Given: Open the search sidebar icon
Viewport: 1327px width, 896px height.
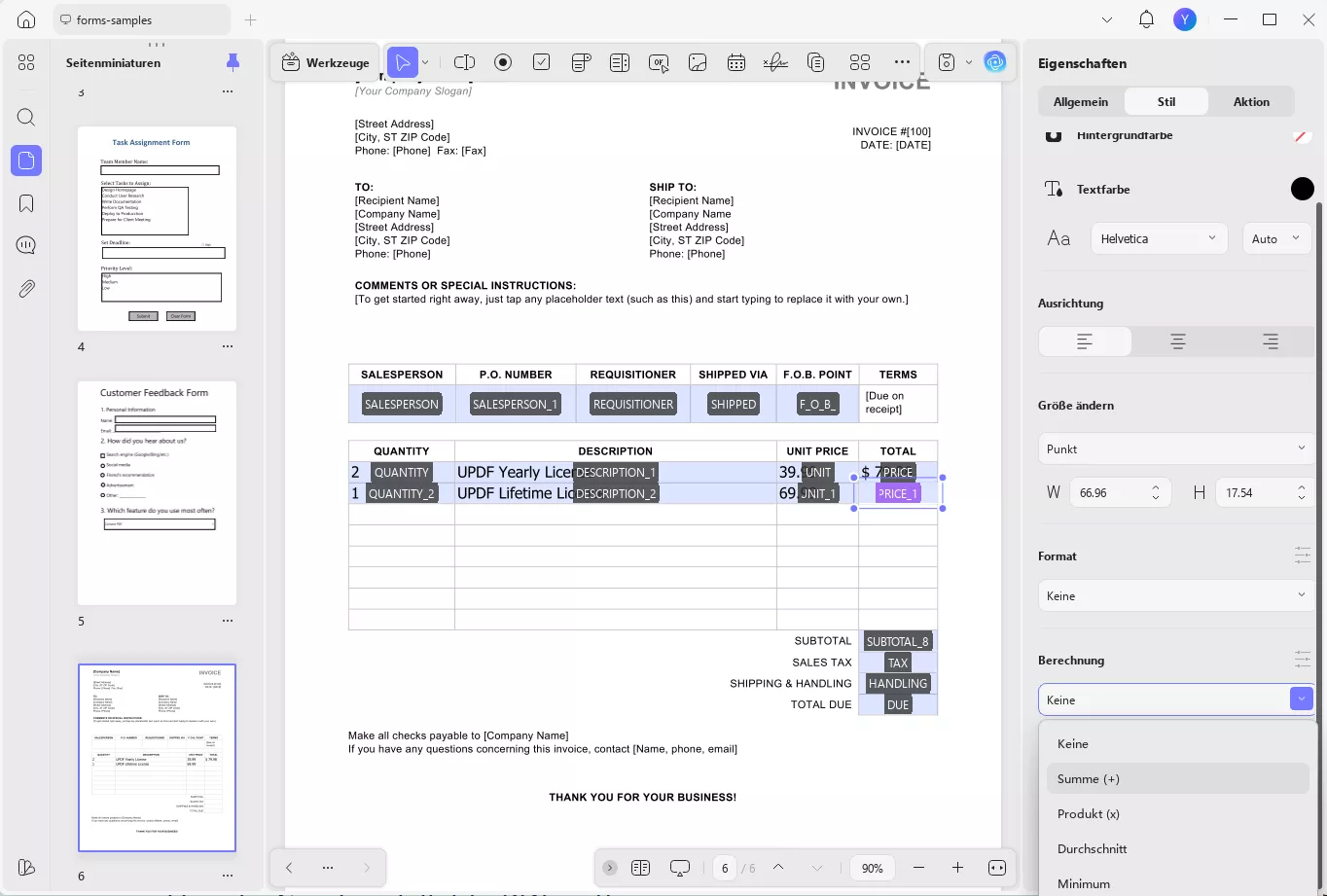Looking at the screenshot, I should point(26,118).
